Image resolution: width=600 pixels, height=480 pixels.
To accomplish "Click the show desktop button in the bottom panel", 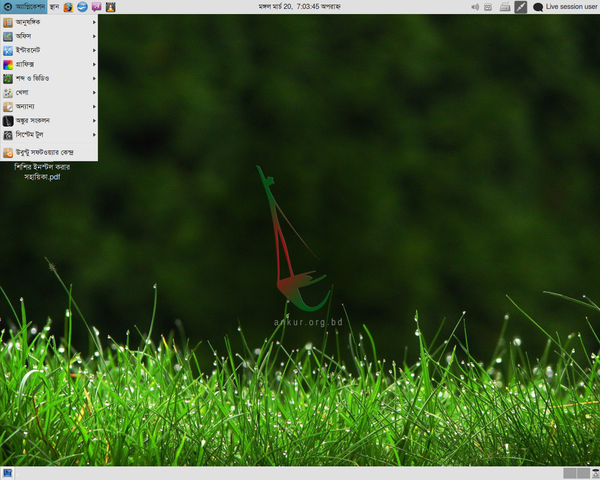I will [8, 473].
